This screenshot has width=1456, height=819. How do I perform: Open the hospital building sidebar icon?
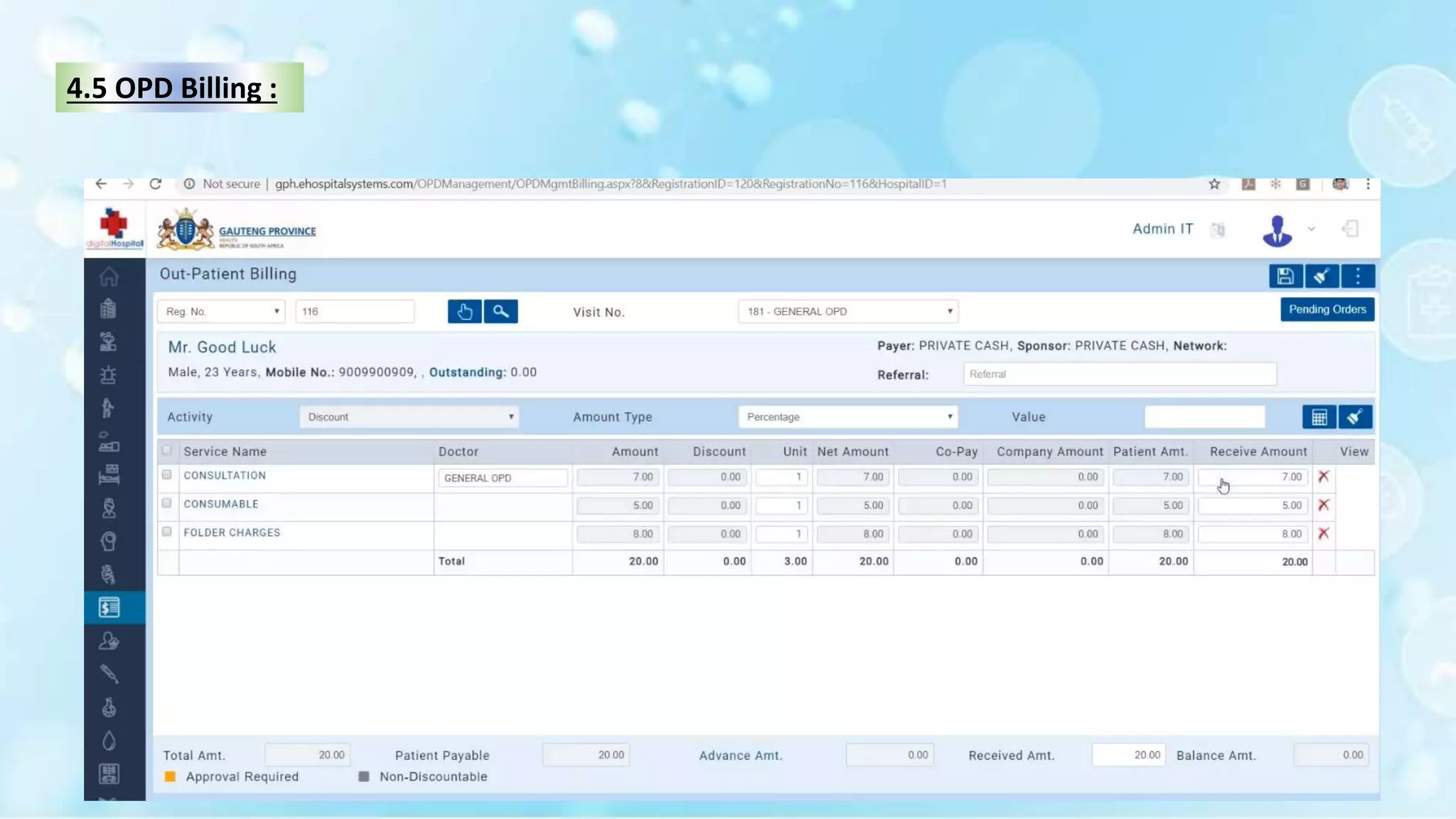click(108, 309)
